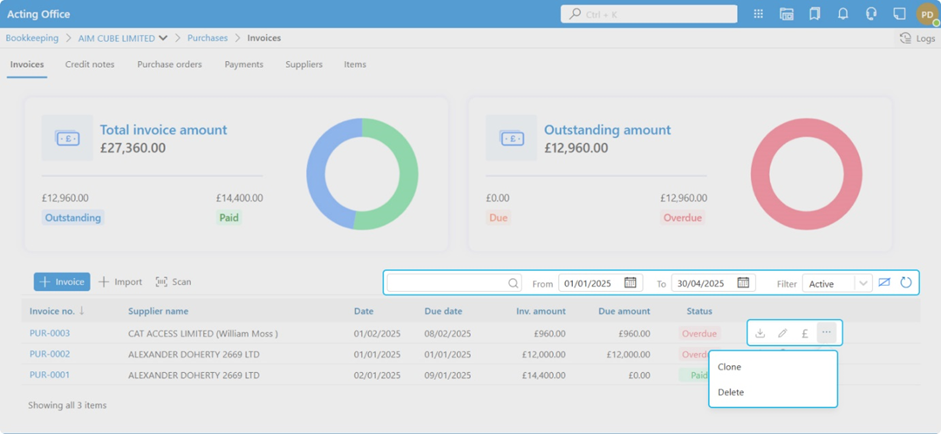Open the From date calendar picker
The image size is (941, 434).
point(630,283)
